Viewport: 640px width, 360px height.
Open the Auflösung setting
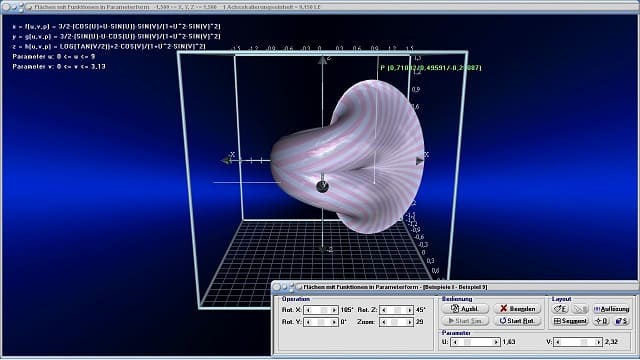click(611, 309)
